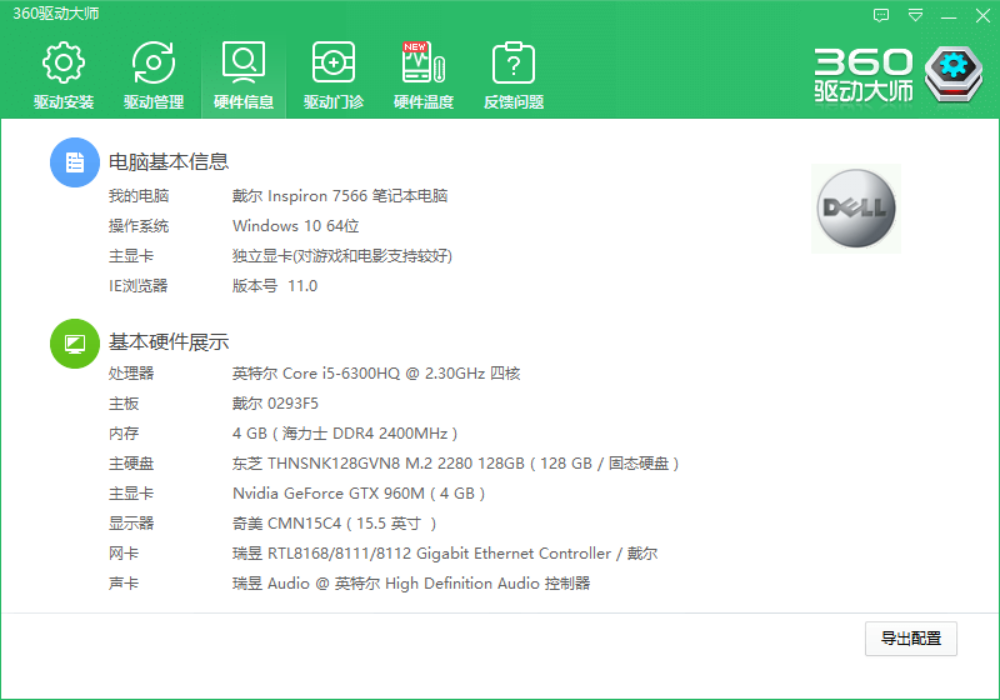Screen dimensions: 1000x700
Task: Click the 导出配置 button
Action: [911, 639]
